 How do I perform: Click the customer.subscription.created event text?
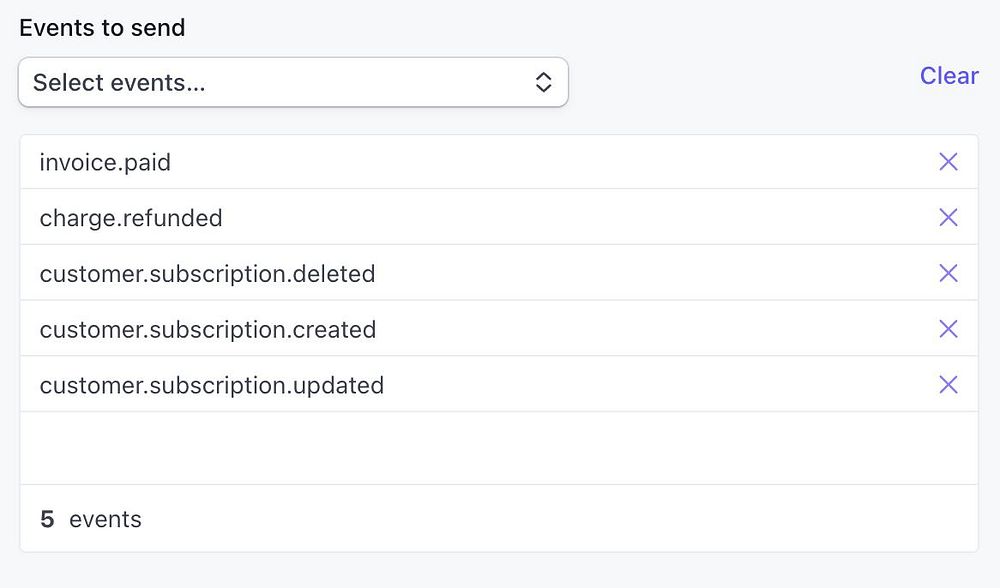[x=208, y=329]
